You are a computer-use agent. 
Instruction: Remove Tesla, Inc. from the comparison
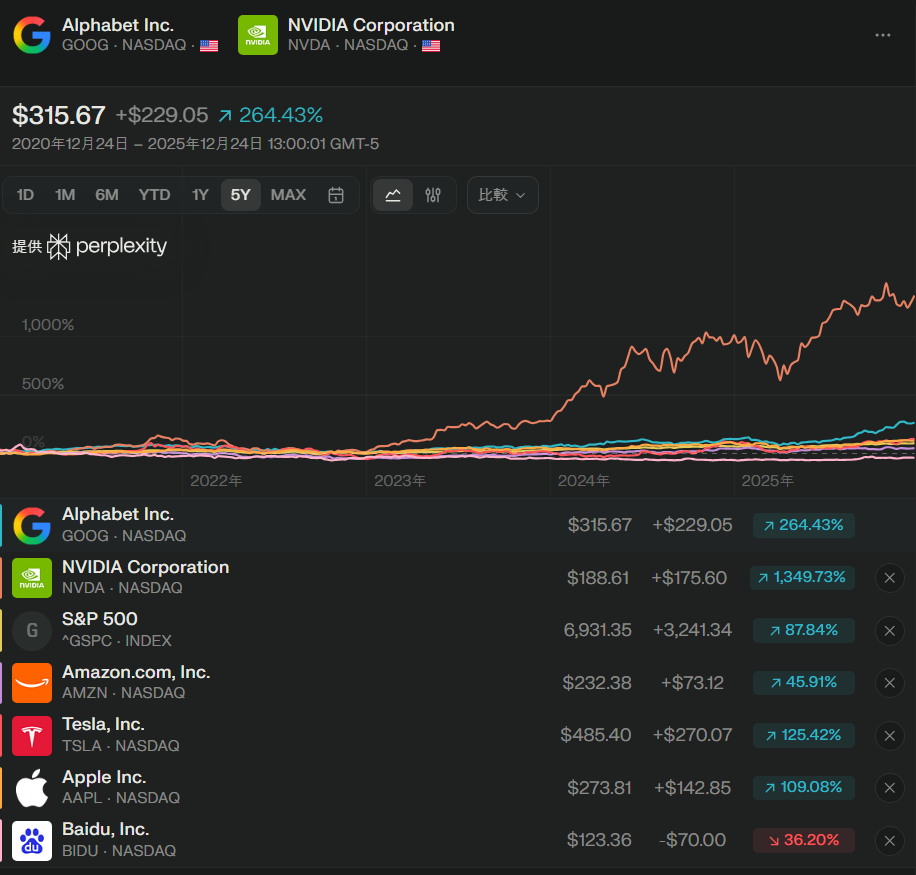pyautogui.click(x=889, y=736)
